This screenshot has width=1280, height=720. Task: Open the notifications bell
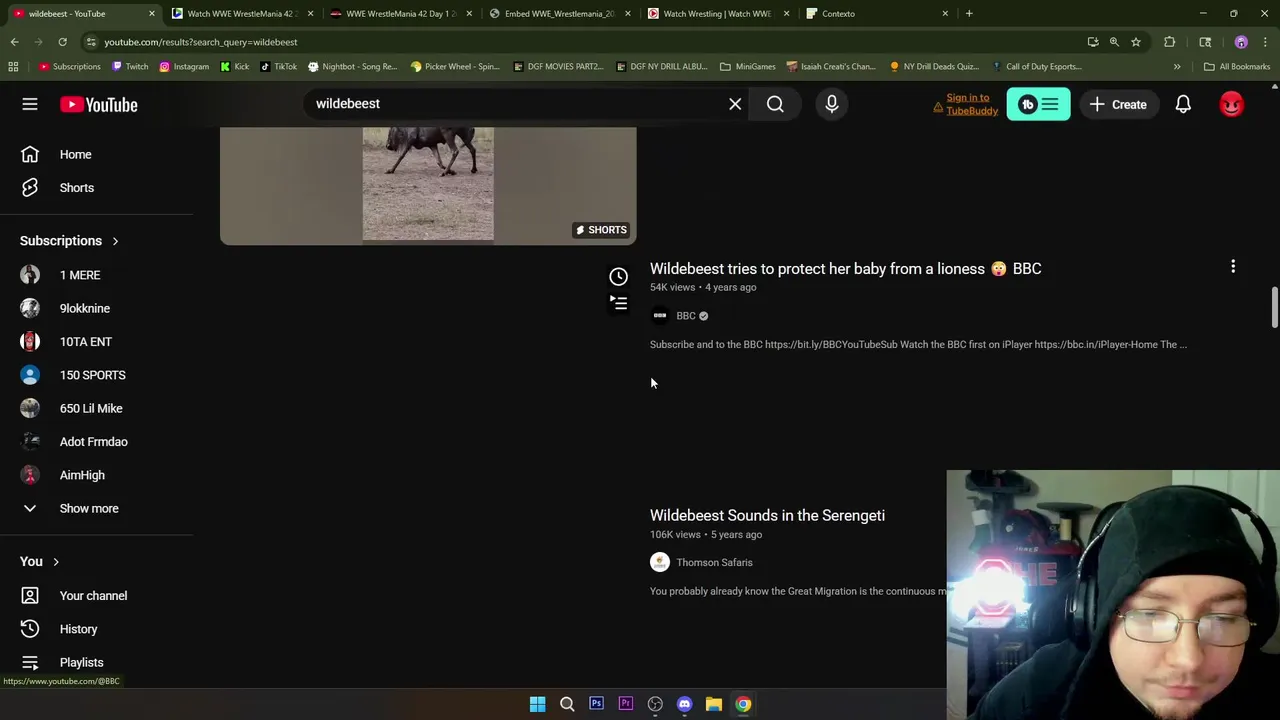1183,104
